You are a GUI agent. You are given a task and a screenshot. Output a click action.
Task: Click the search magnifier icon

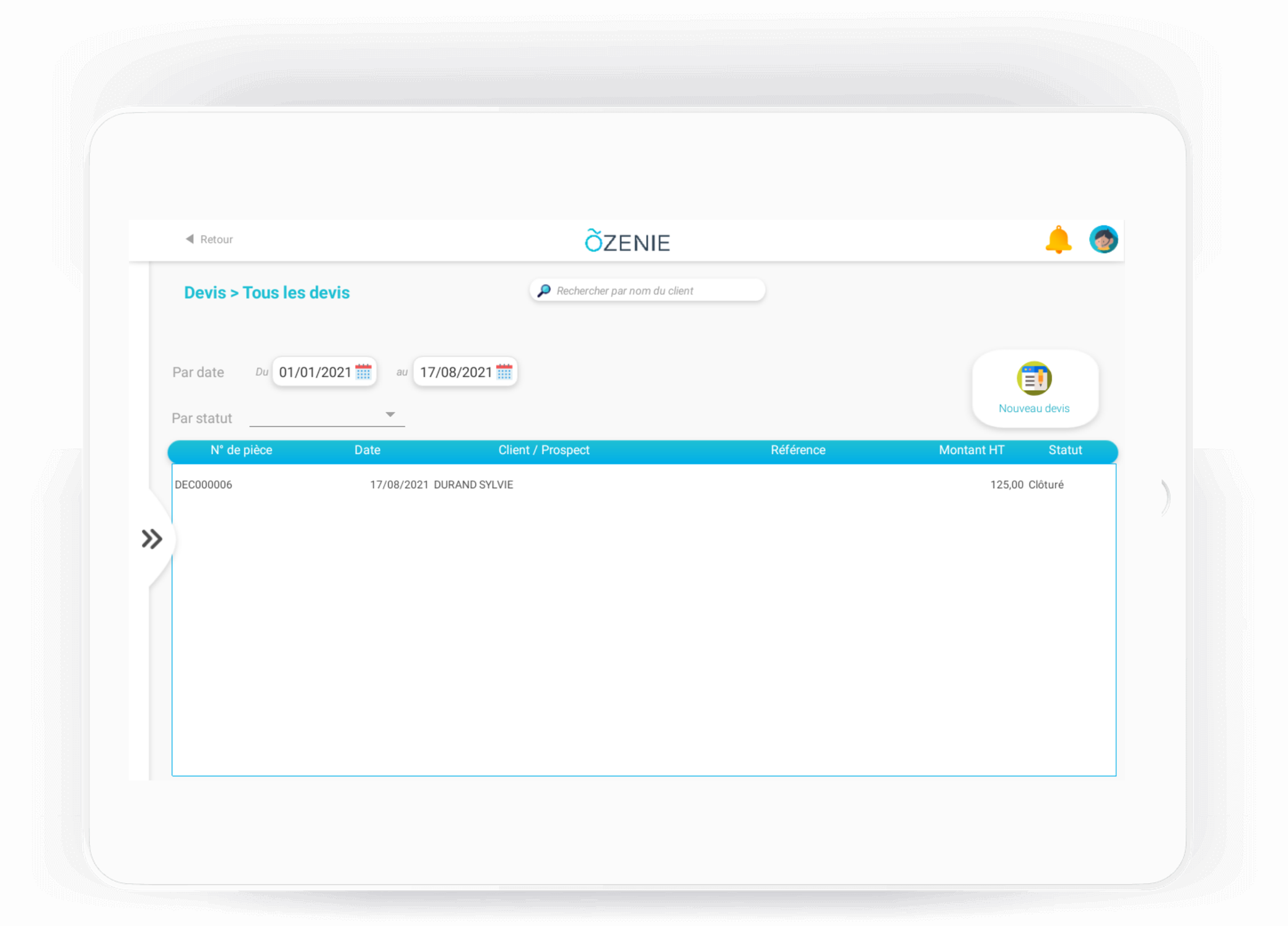tap(544, 290)
